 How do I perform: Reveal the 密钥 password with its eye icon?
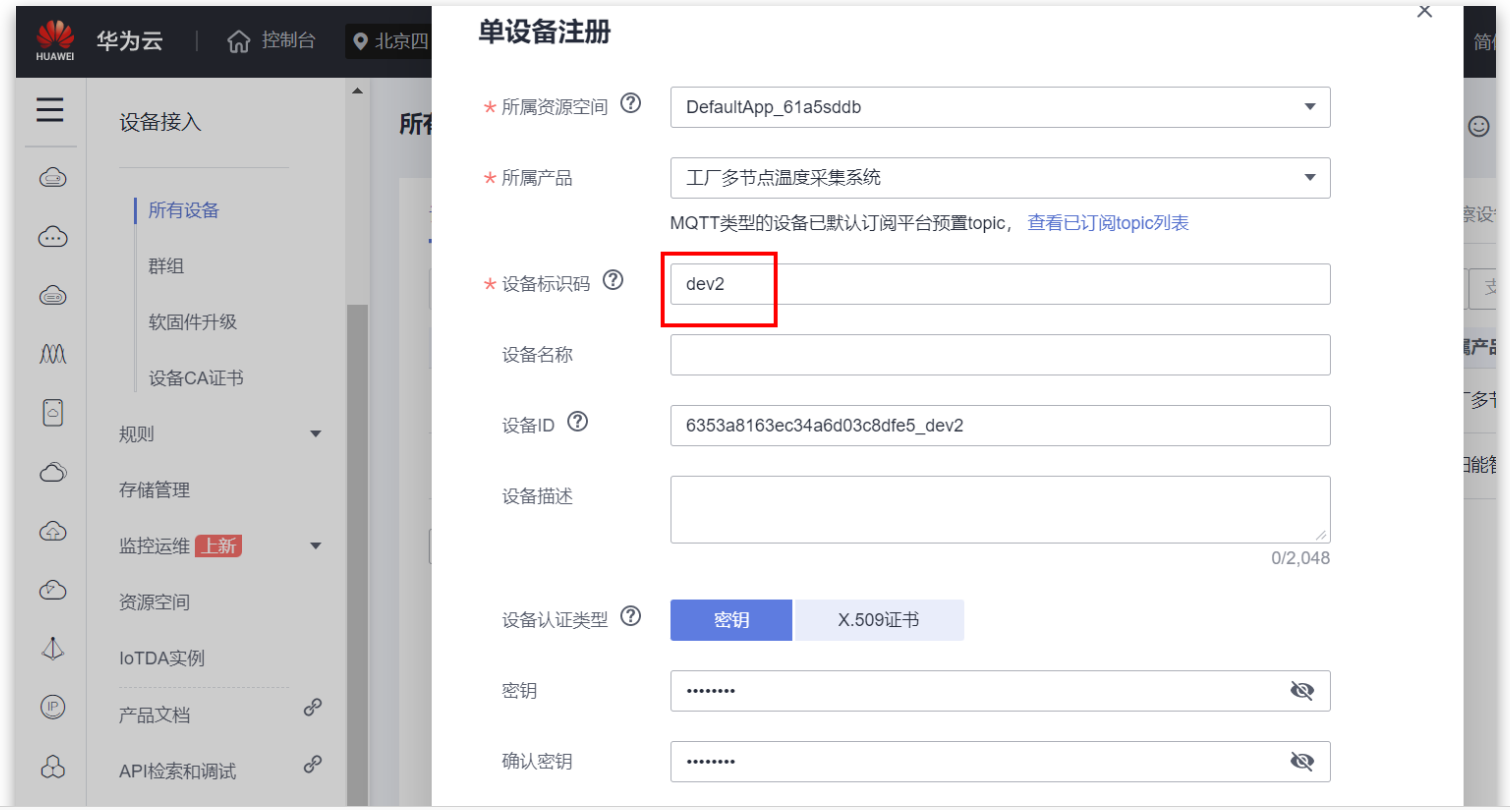coord(1301,691)
